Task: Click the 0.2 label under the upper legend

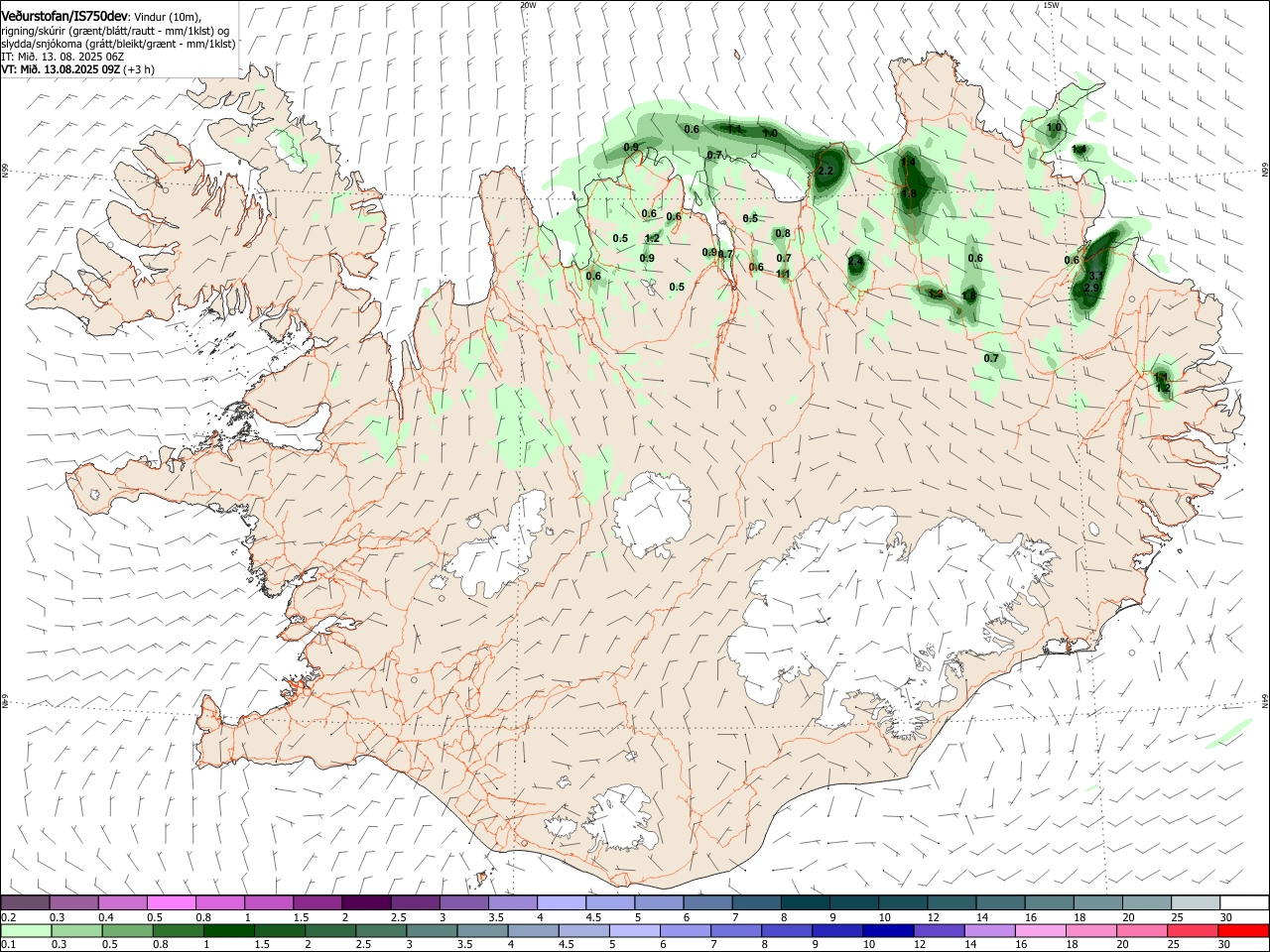Action: [x=8, y=916]
